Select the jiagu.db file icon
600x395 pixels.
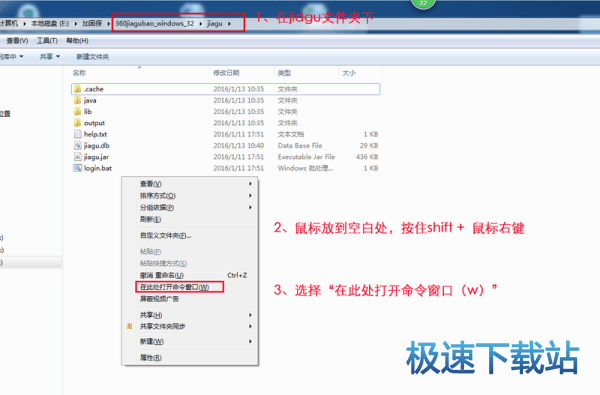78,145
